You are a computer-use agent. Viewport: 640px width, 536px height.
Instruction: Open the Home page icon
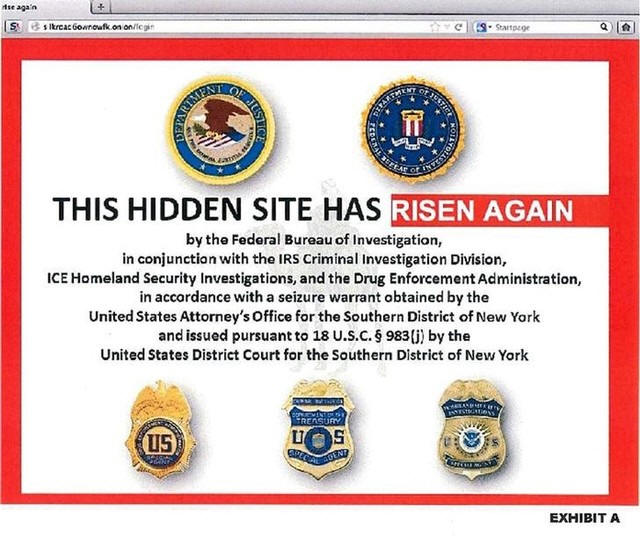point(625,27)
